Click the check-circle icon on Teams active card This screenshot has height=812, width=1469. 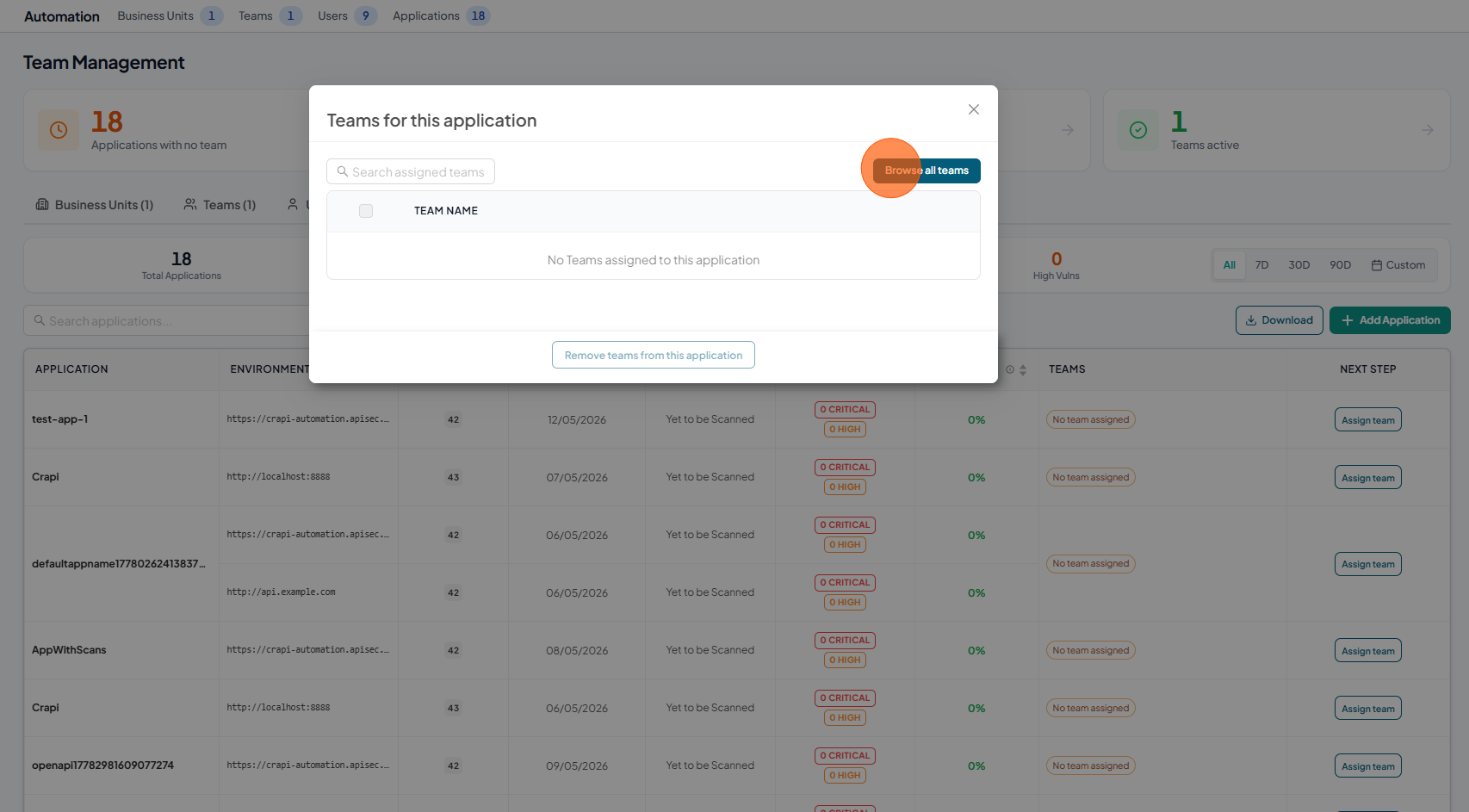[x=1138, y=130]
